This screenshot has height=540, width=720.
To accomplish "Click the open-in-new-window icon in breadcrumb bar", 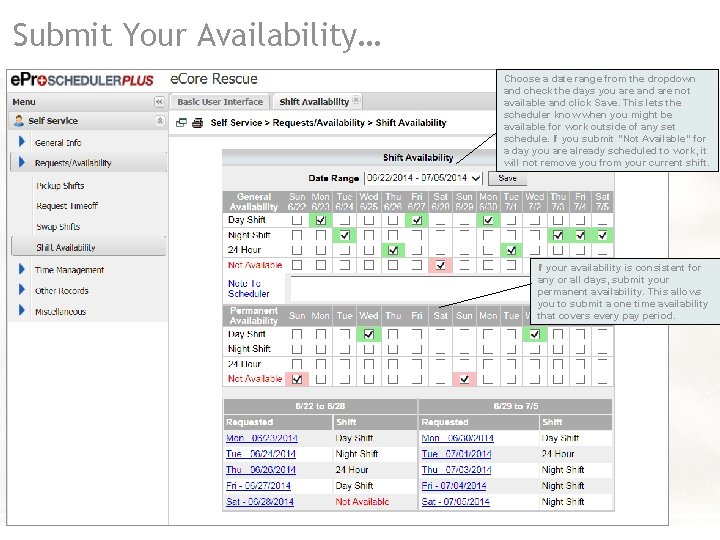I will tap(181, 123).
